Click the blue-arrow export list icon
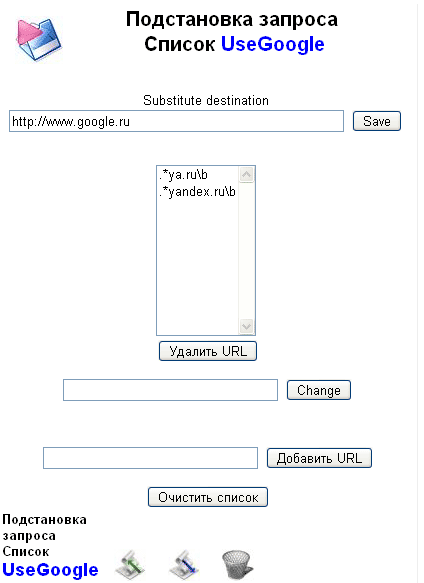Image resolution: width=424 pixels, height=583 pixels. (184, 565)
